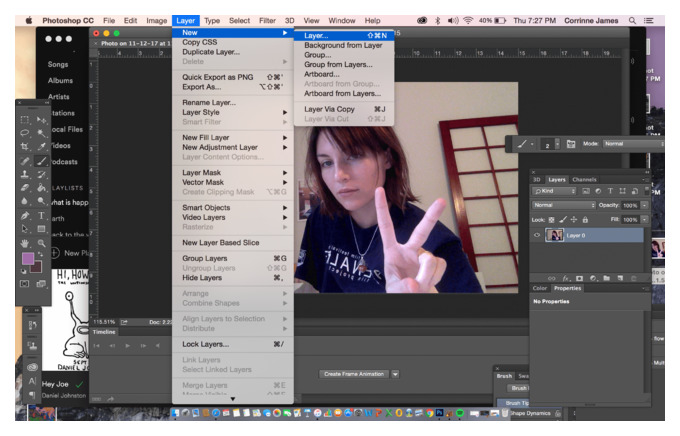Open Opacity dropdown arrow

pyautogui.click(x=644, y=205)
